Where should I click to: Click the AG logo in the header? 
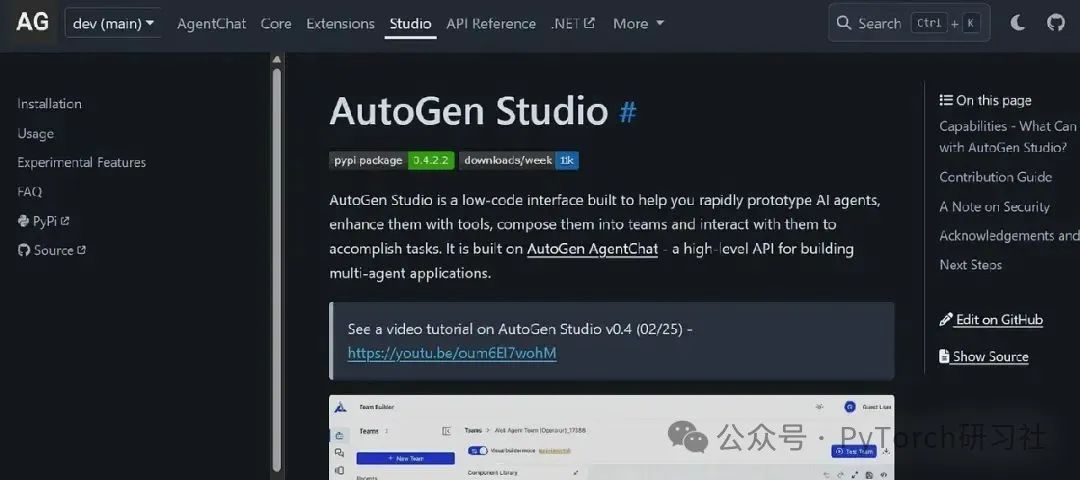coord(32,23)
